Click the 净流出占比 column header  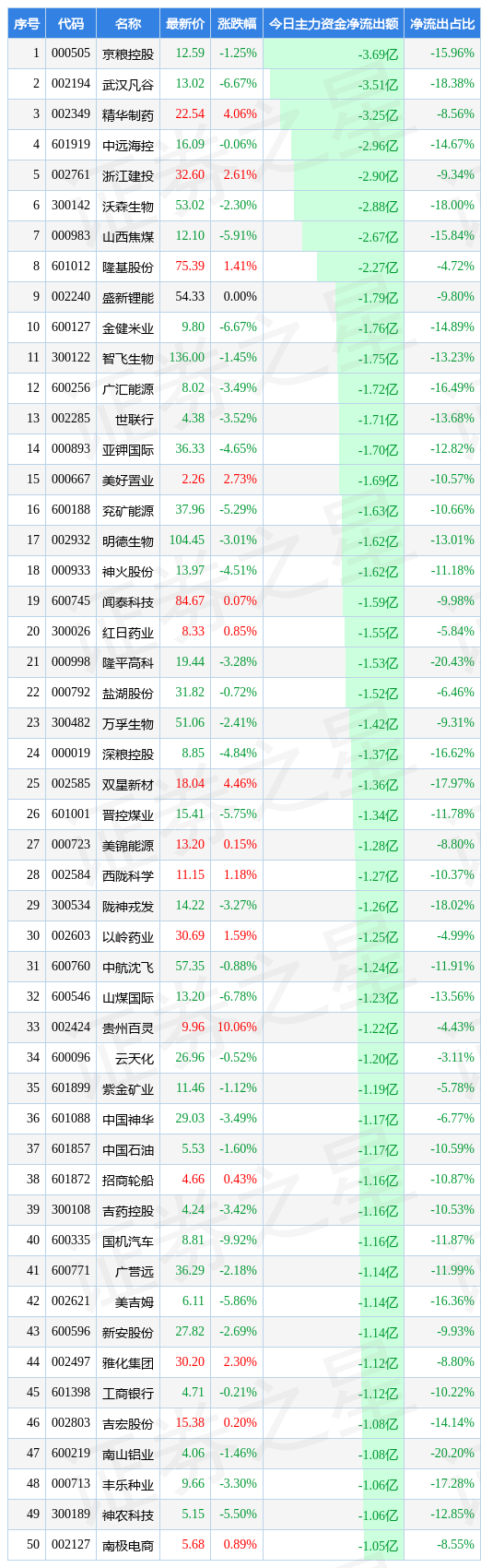[442, 23]
